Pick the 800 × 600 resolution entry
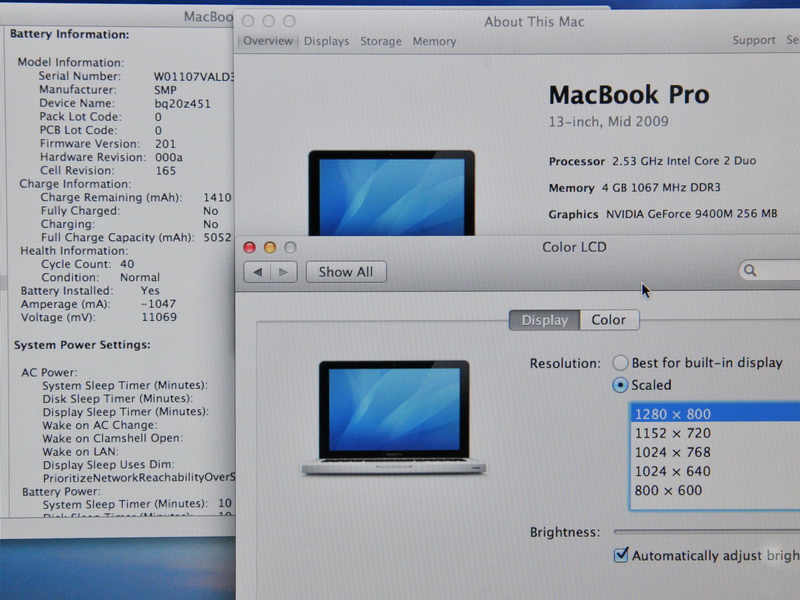This screenshot has width=800, height=600. [669, 490]
